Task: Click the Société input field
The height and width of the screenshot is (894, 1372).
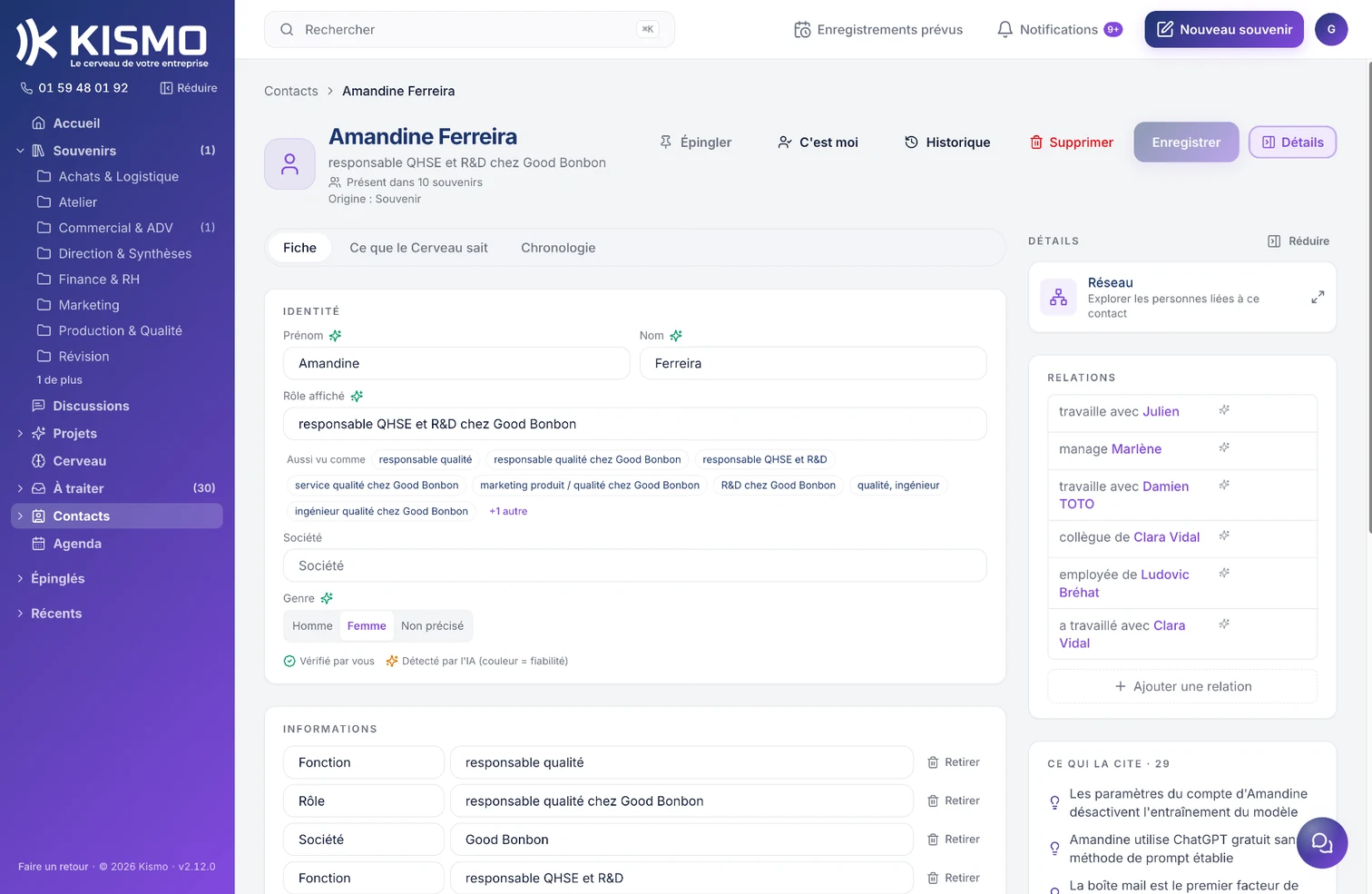Action: coord(635,565)
